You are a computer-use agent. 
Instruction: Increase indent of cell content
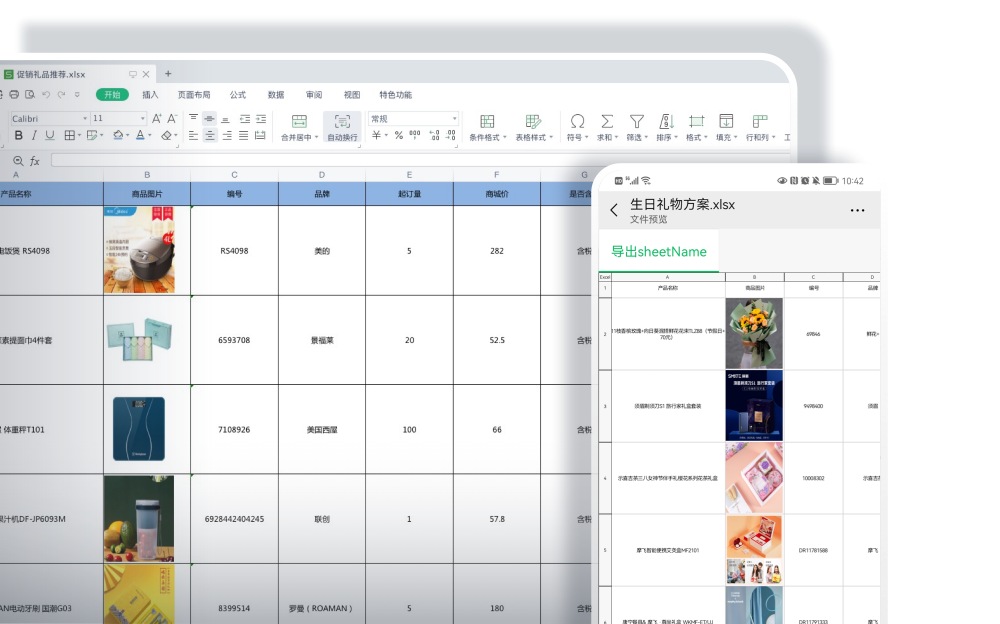pos(261,119)
